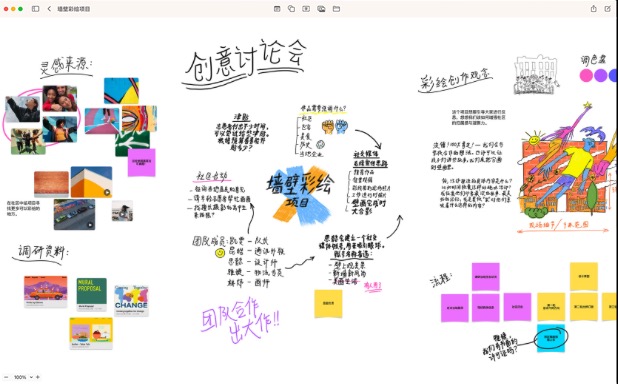The width and height of the screenshot is (618, 384).
Task: Insert a sticky note from toolbar
Action: (277, 9)
